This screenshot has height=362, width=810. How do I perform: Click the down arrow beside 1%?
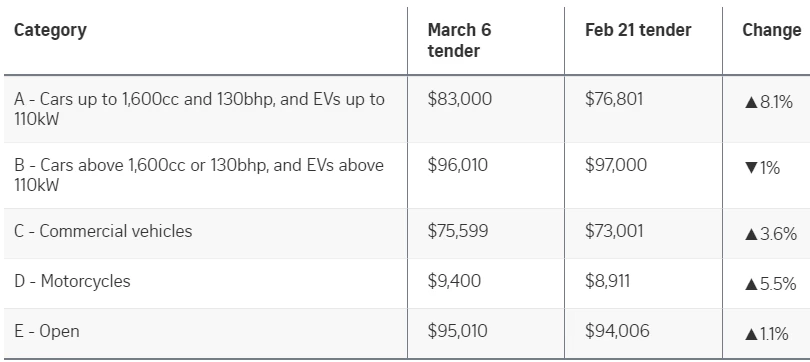click(751, 168)
